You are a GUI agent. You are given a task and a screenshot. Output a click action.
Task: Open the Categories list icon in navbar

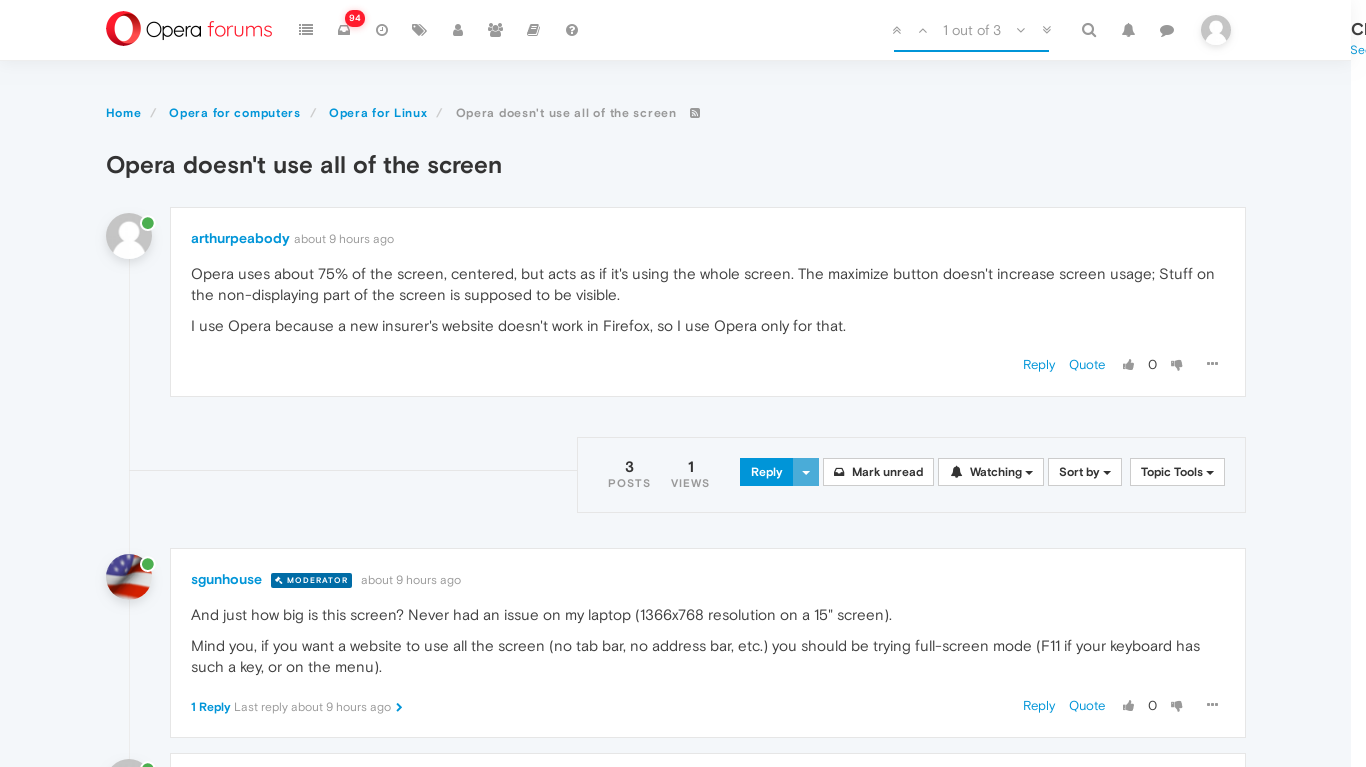306,30
